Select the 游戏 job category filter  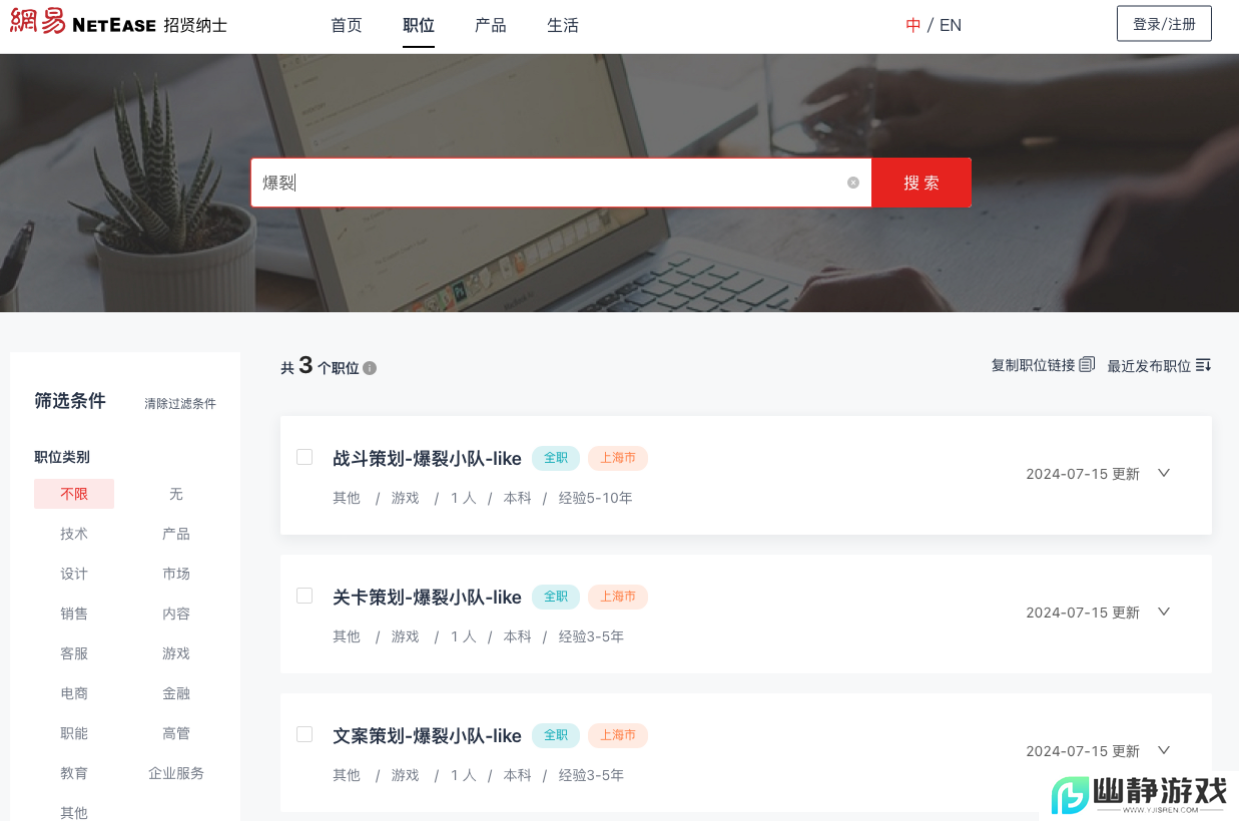[176, 653]
